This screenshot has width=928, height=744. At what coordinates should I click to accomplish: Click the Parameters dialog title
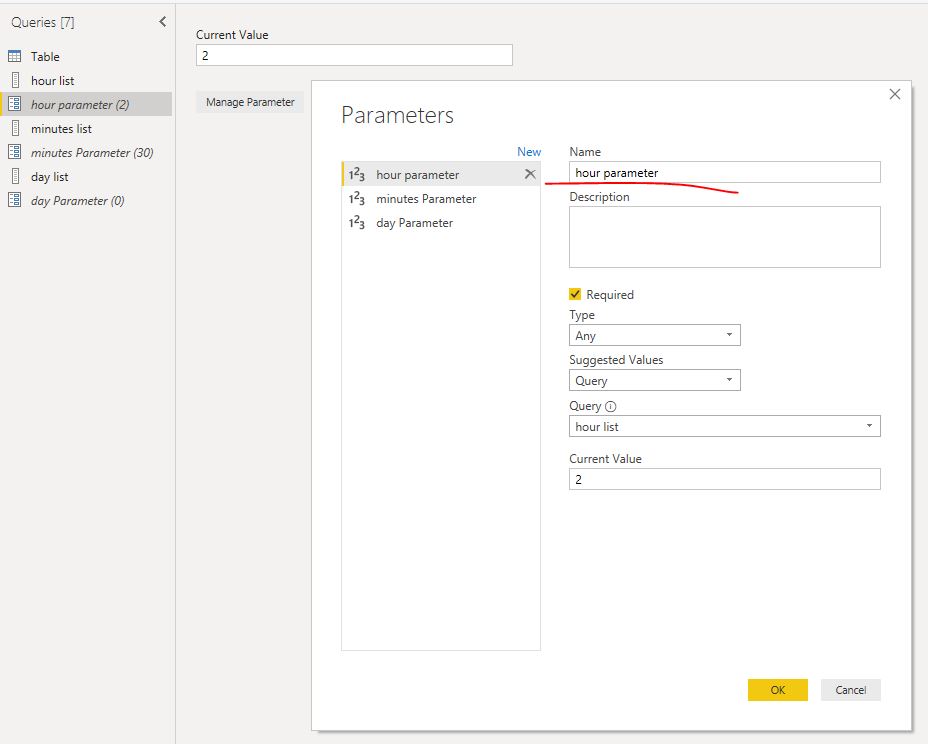pyautogui.click(x=397, y=115)
